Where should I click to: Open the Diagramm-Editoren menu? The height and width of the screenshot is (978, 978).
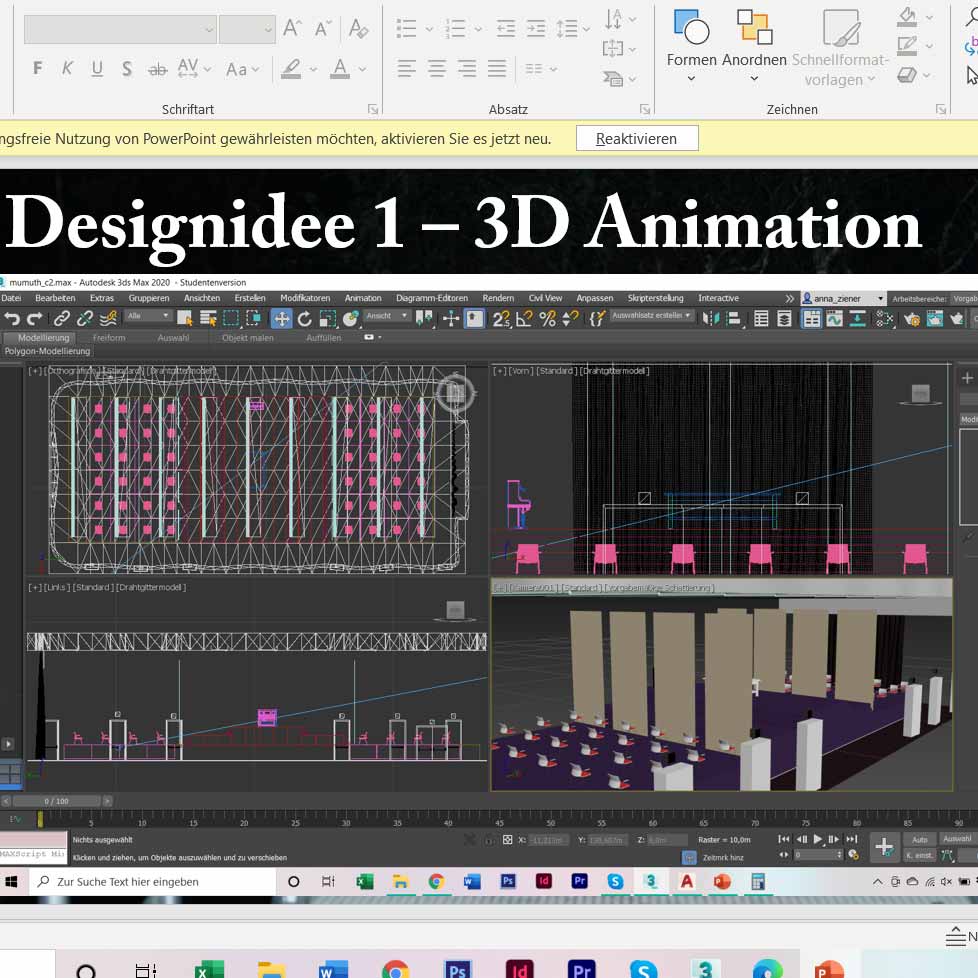(x=432, y=298)
